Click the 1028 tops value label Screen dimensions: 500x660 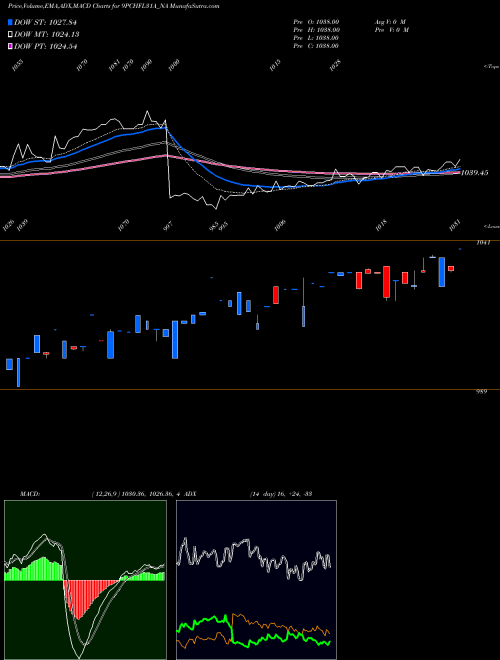[x=335, y=65]
